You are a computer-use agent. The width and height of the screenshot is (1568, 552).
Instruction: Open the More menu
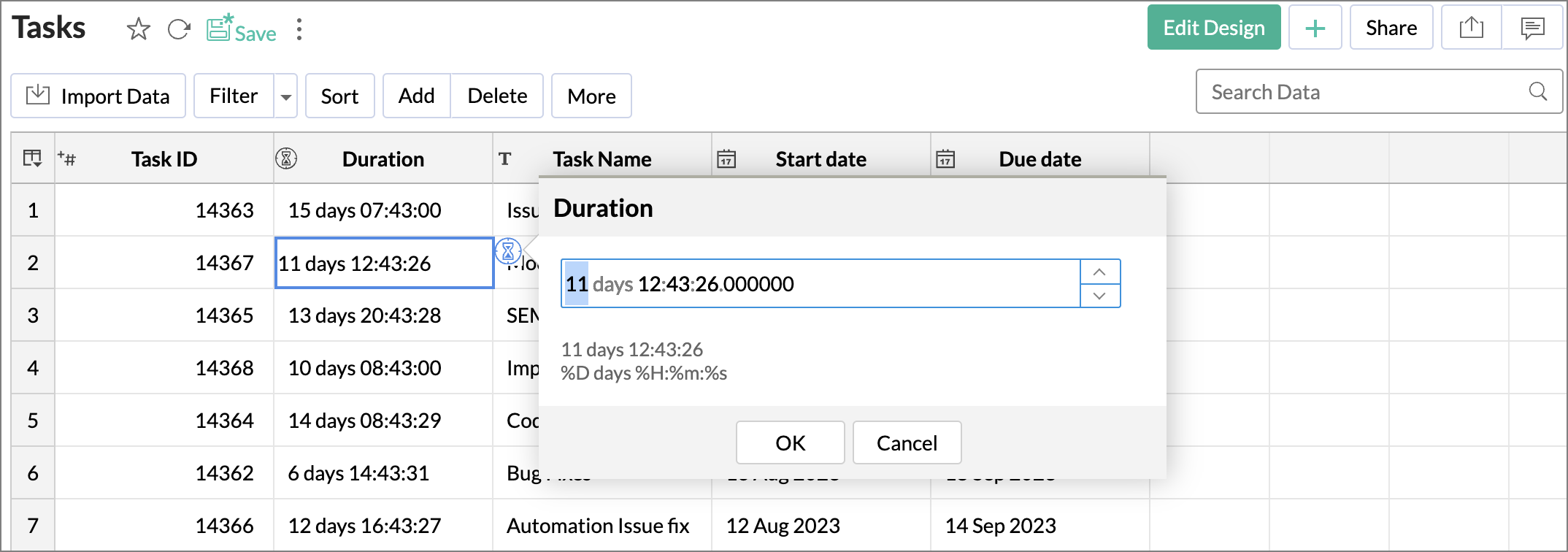point(591,96)
